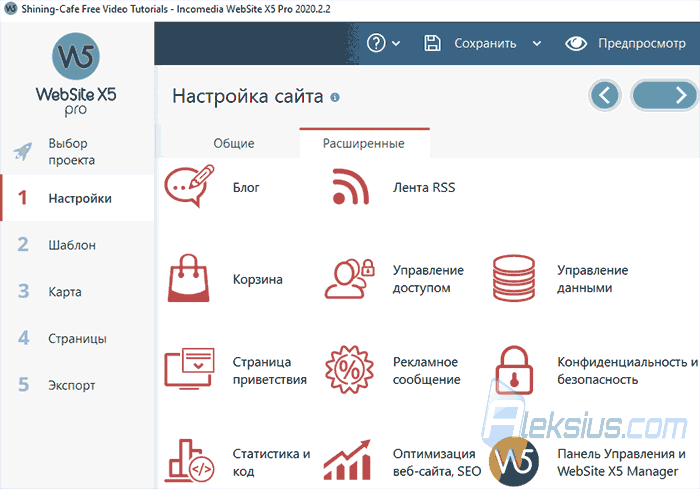Viewport: 700px width, 489px height.
Task: Go to step 3 Карта
Action: click(77, 292)
